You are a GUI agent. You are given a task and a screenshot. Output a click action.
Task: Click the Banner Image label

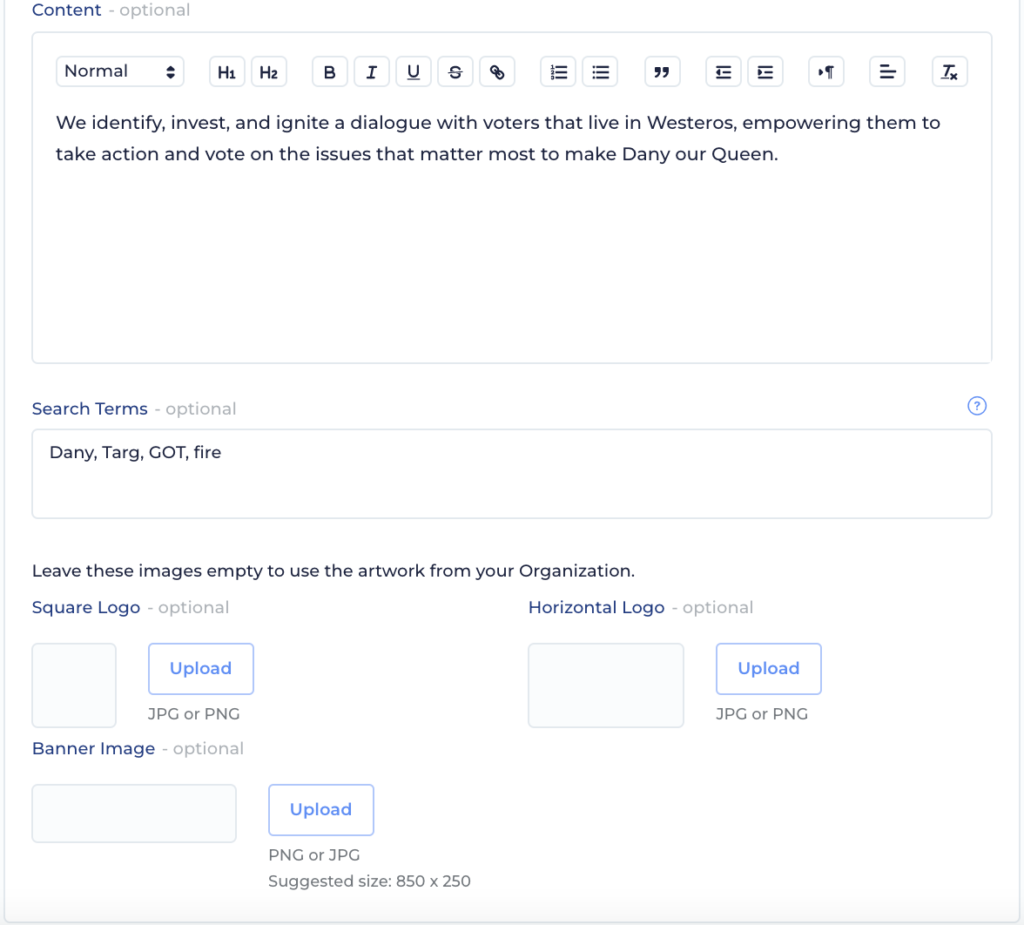pos(93,749)
